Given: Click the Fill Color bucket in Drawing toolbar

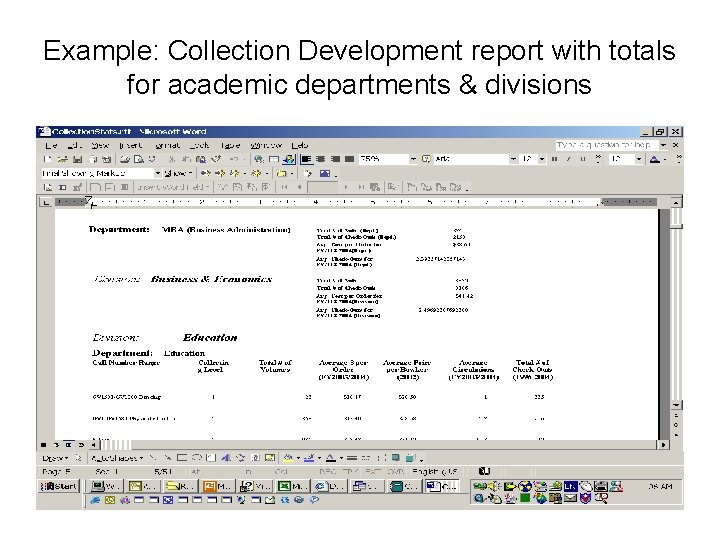Looking at the screenshot, I should (287, 458).
